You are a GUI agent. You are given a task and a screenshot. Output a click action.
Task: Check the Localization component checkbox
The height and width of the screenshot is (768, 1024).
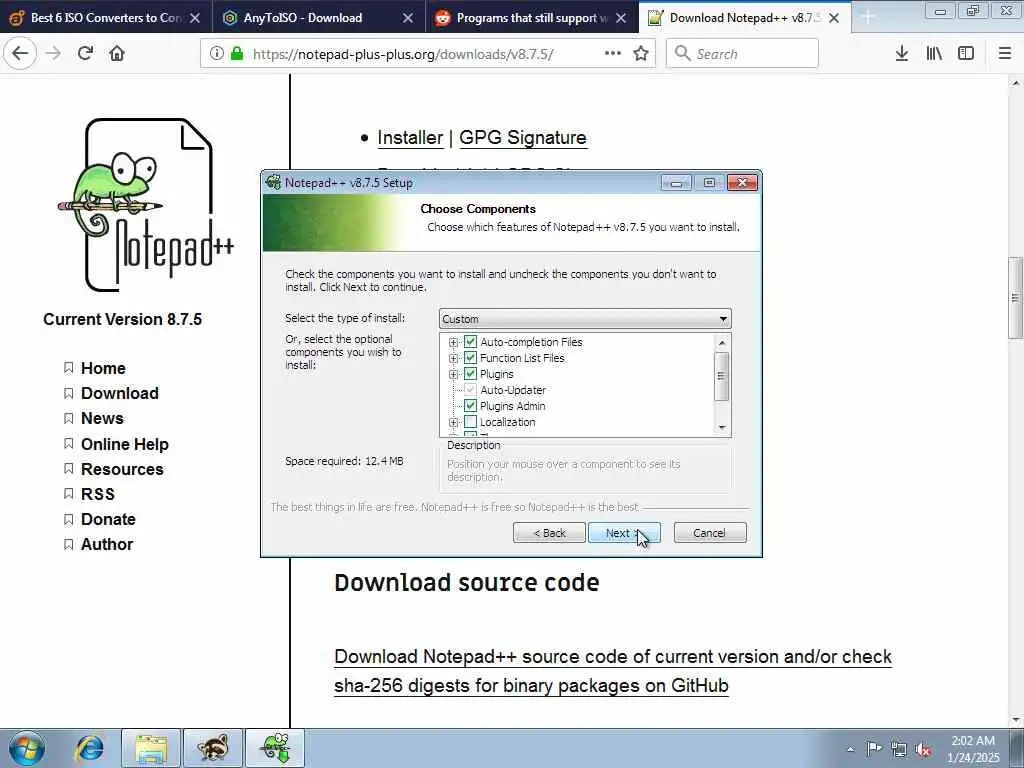[470, 422]
